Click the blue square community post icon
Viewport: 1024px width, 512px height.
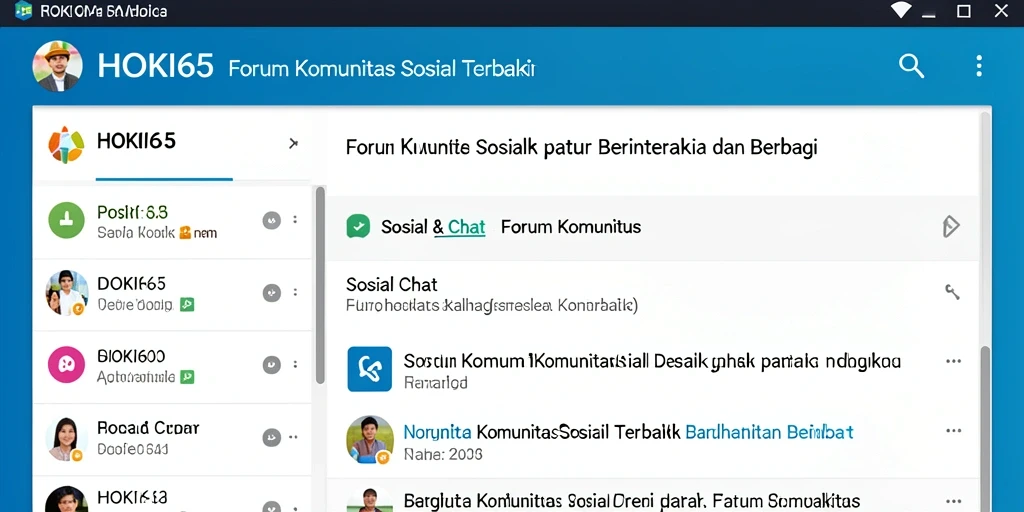pyautogui.click(x=370, y=369)
